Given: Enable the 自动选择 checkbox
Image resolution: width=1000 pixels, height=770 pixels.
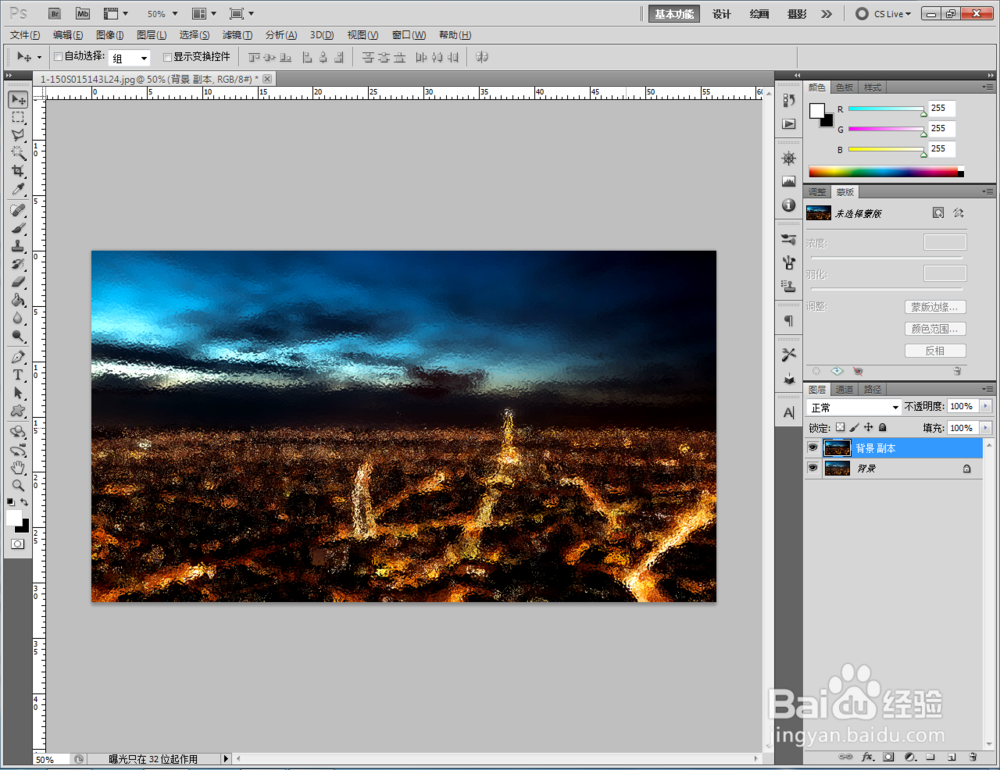Looking at the screenshot, I should tap(58, 57).
